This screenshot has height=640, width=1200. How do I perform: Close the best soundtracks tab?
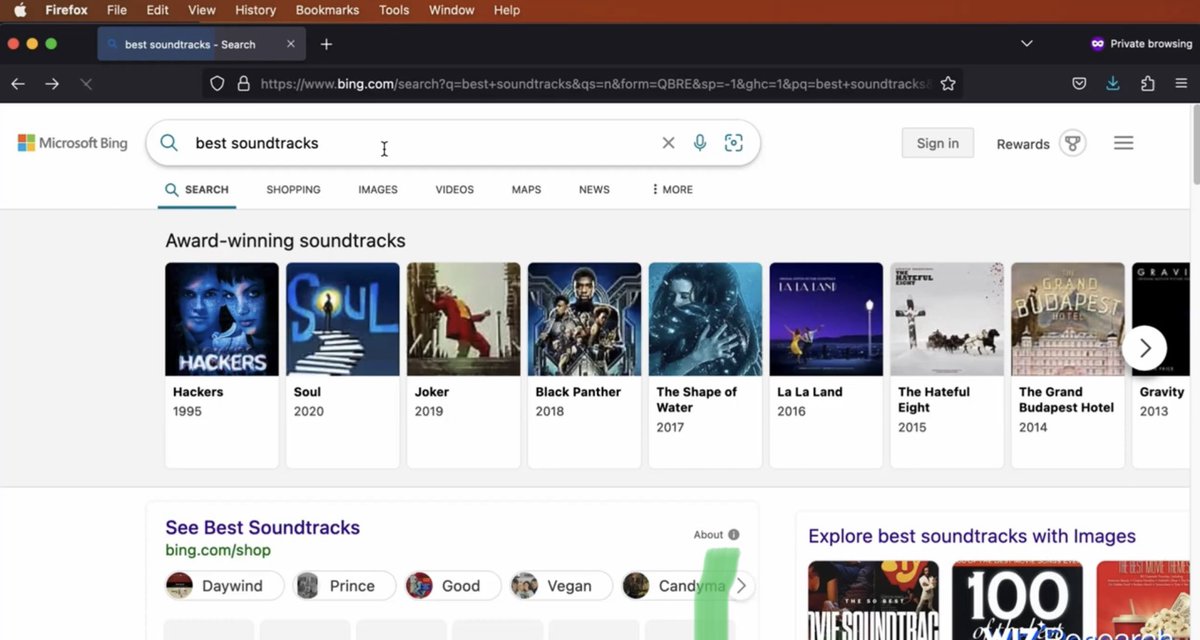click(x=291, y=44)
